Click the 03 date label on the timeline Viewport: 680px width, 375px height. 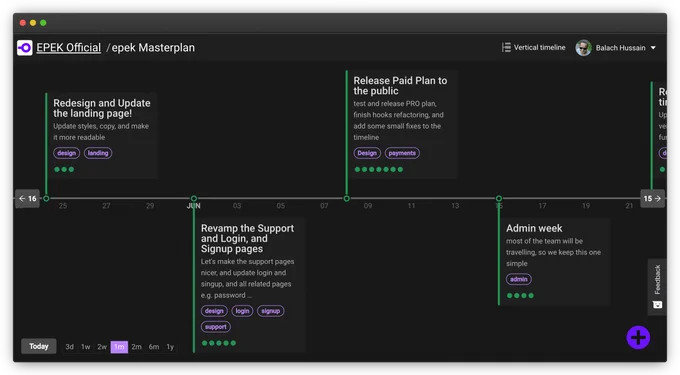[237, 206]
